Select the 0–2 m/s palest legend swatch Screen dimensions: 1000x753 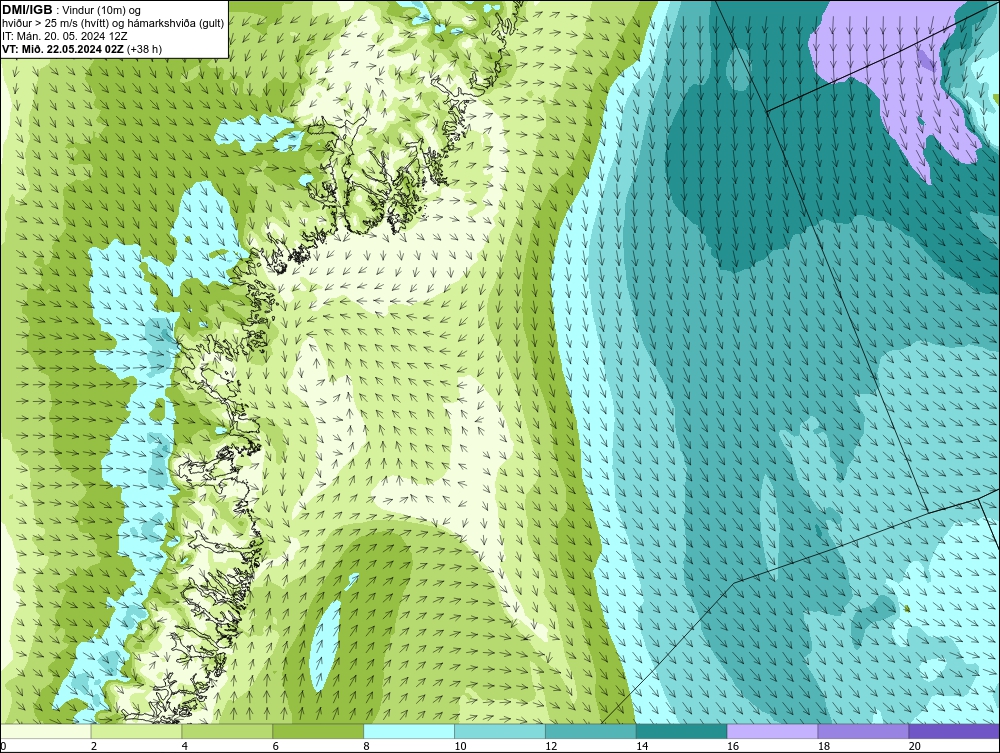46,731
